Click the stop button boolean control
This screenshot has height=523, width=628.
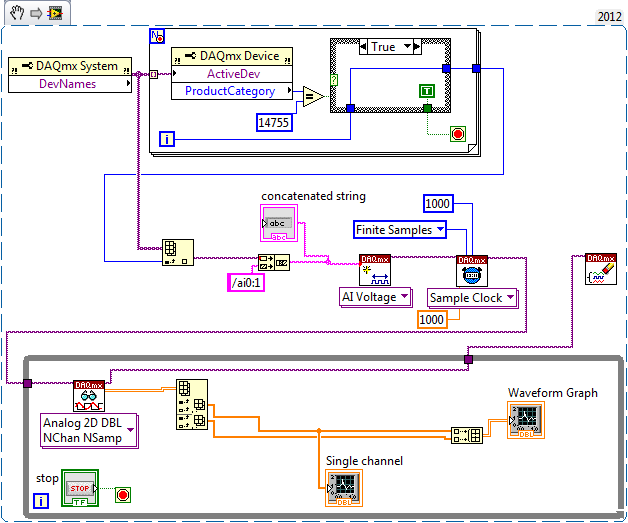[80, 488]
